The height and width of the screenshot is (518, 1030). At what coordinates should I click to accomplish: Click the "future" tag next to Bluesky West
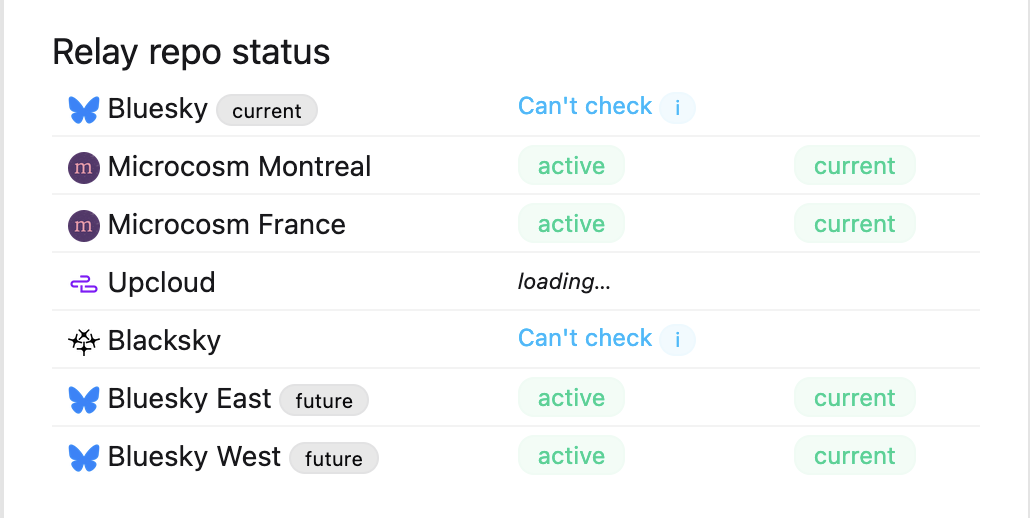tap(334, 459)
